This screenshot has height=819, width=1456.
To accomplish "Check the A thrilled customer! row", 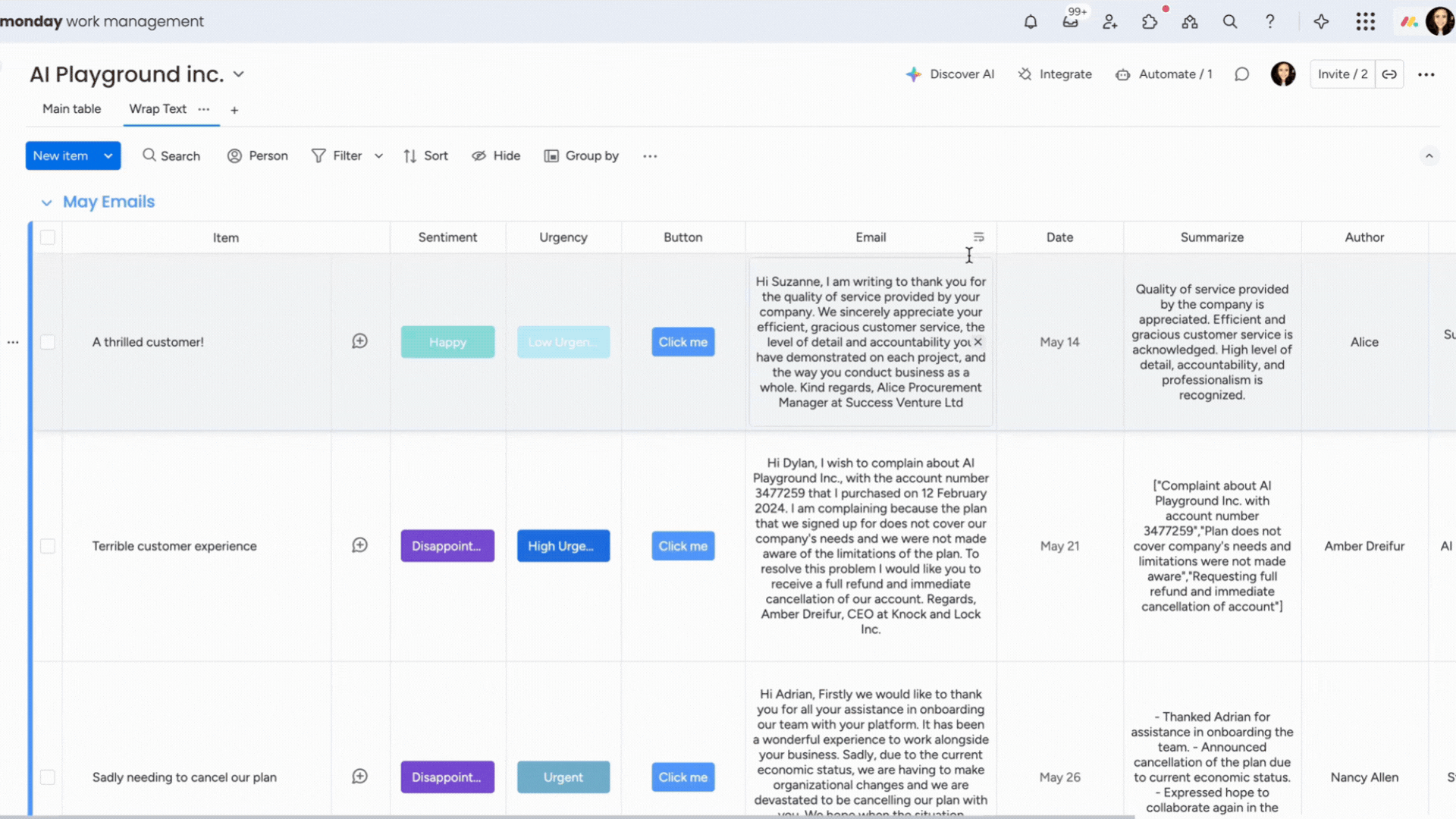I will coord(48,342).
